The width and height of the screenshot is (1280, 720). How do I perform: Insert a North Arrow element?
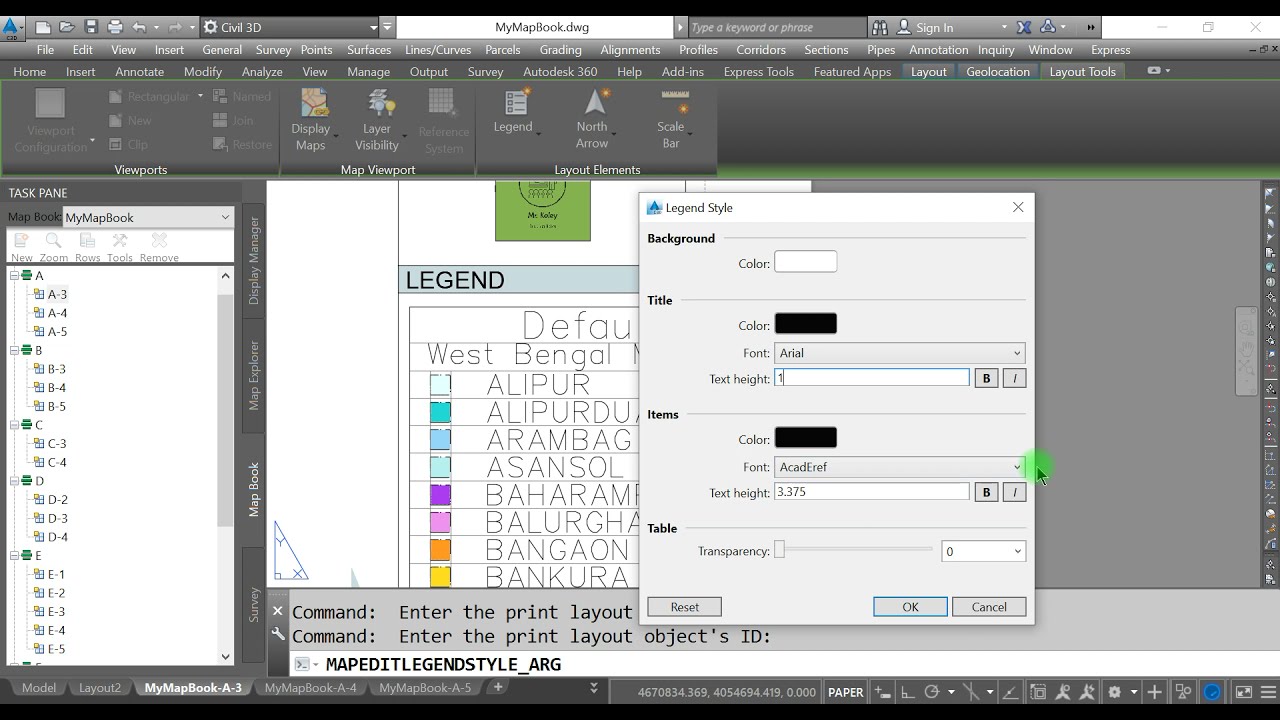tap(592, 120)
